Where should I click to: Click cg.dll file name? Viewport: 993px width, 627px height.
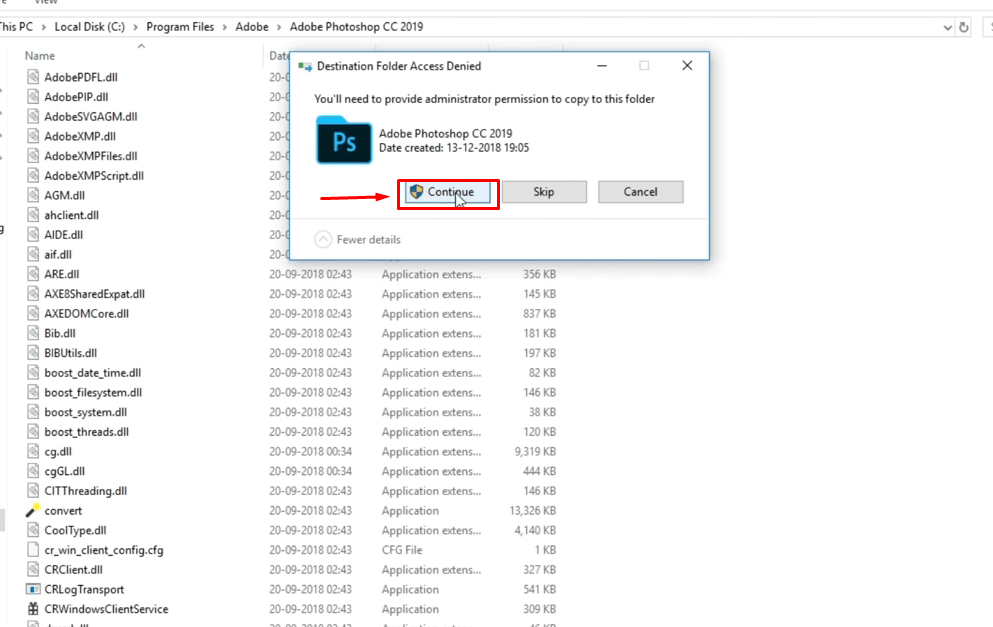pos(58,451)
